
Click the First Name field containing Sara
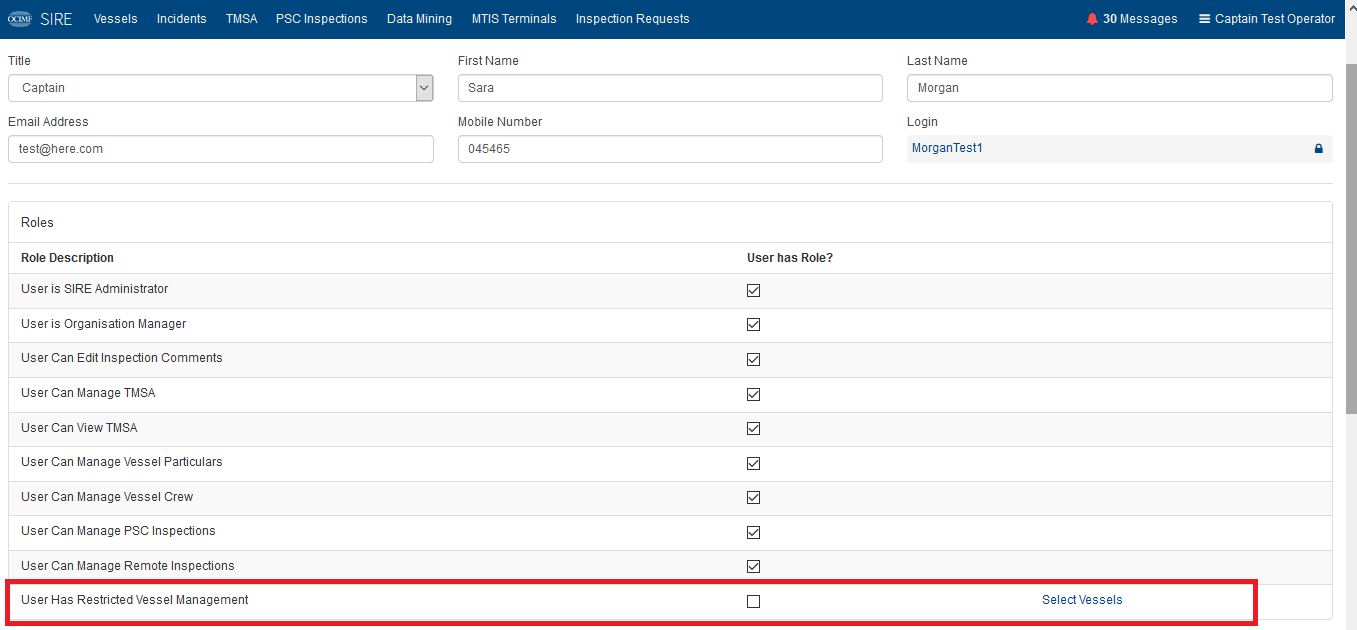pyautogui.click(x=670, y=88)
